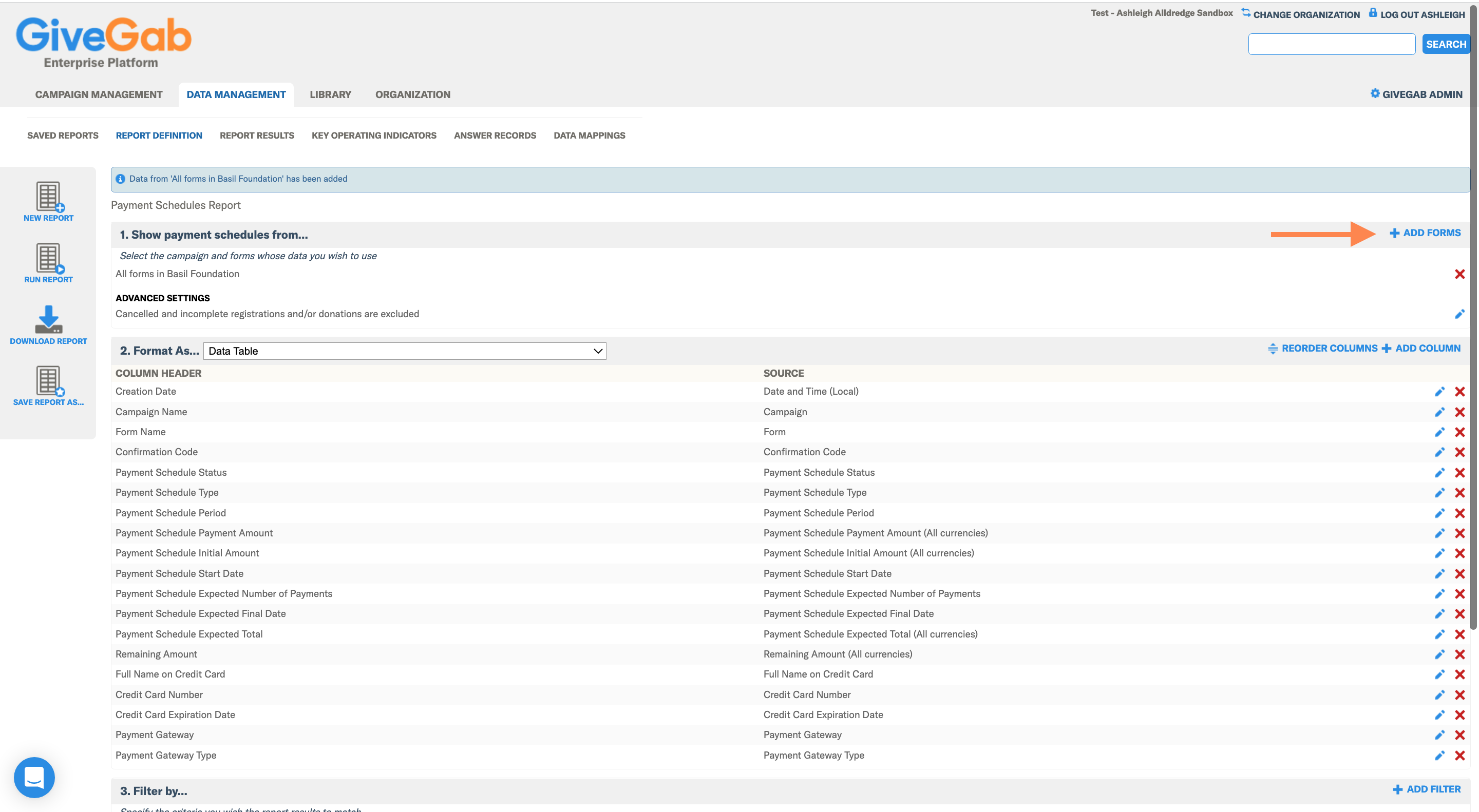Viewport: 1479px width, 812px height.
Task: Click the GiveGab Enterprise Platform logo
Action: click(103, 43)
